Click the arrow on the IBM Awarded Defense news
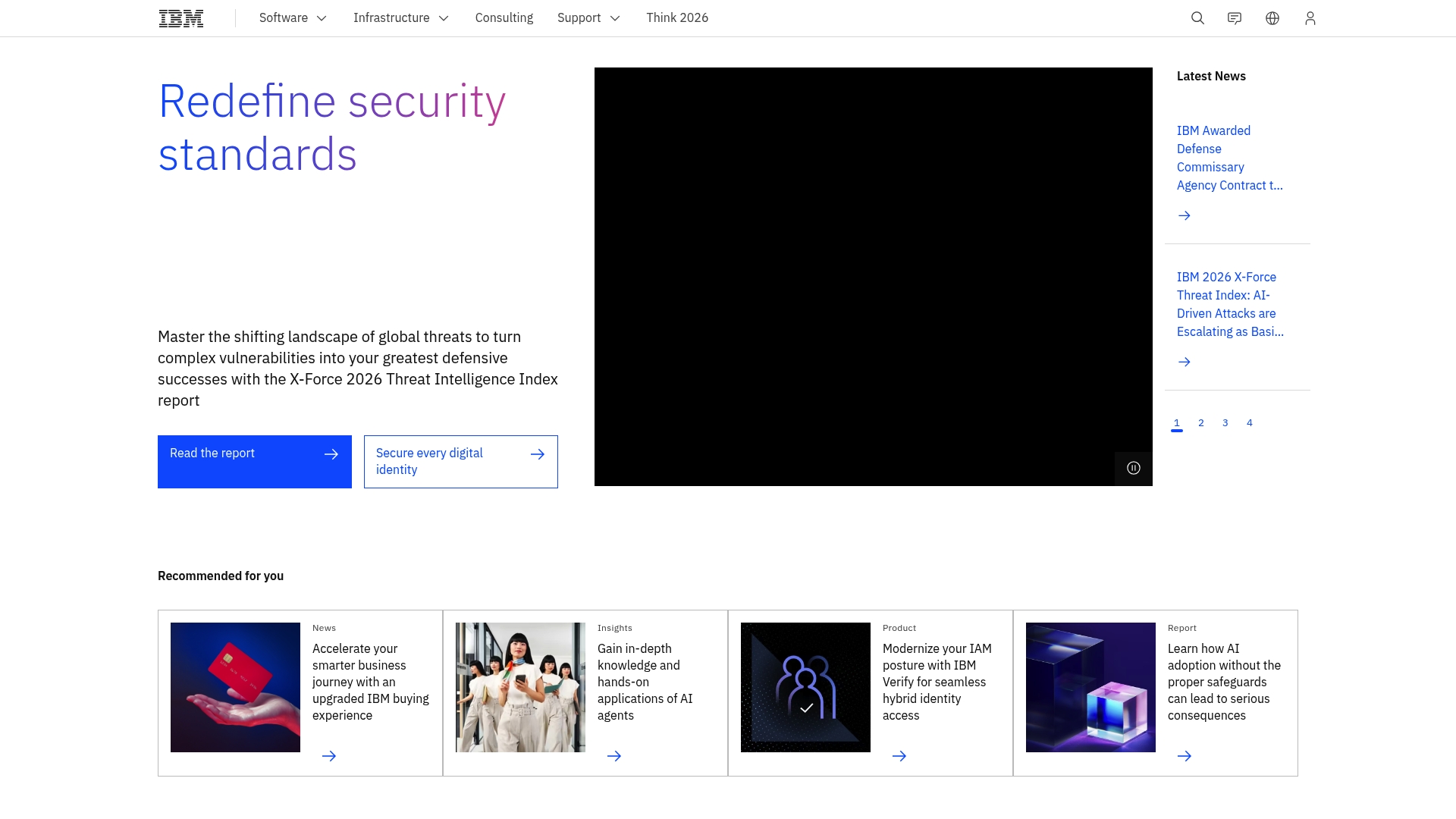 pos(1185,215)
